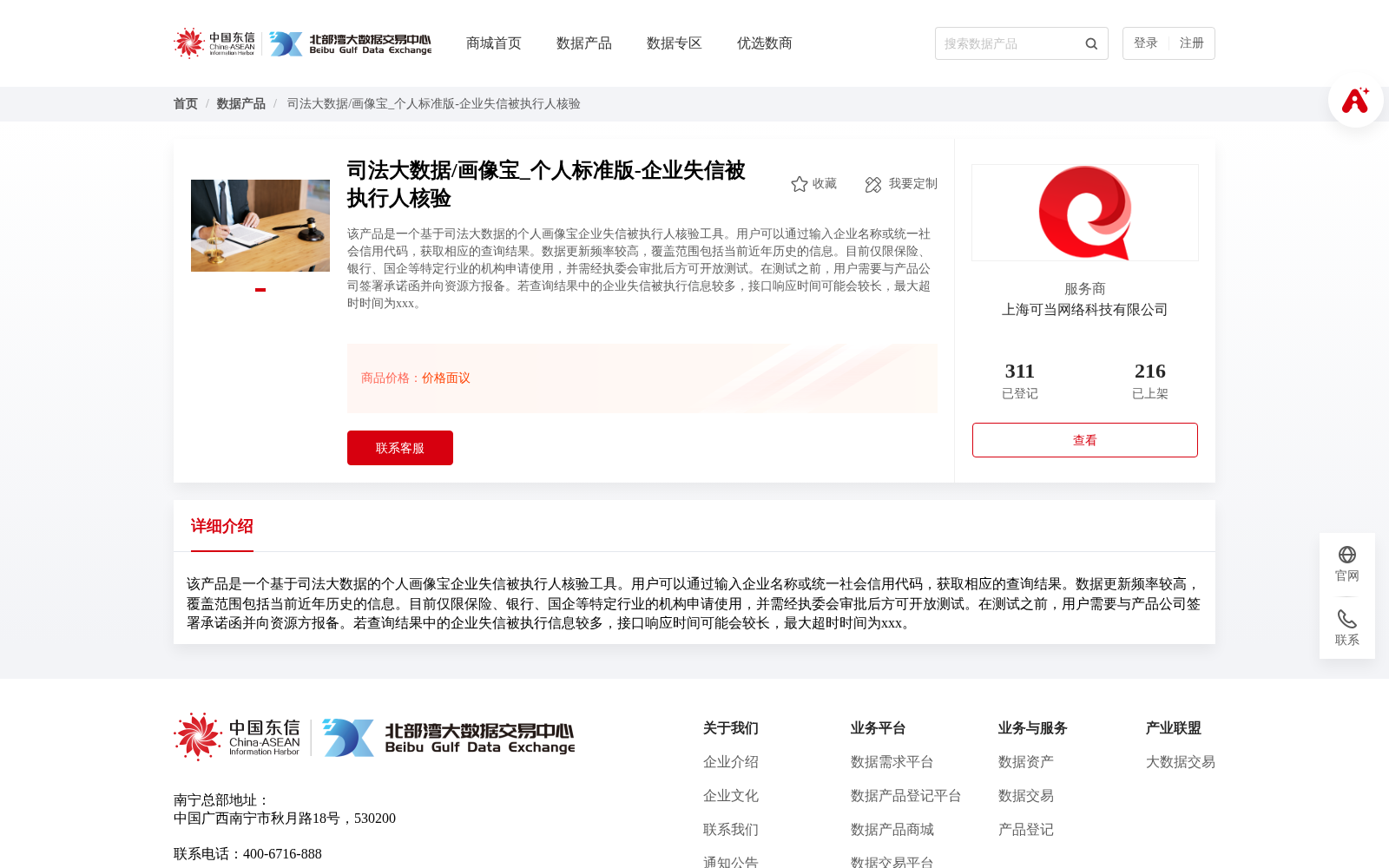Image resolution: width=1389 pixels, height=868 pixels.
Task: Click the 价格面议 price text
Action: [446, 378]
